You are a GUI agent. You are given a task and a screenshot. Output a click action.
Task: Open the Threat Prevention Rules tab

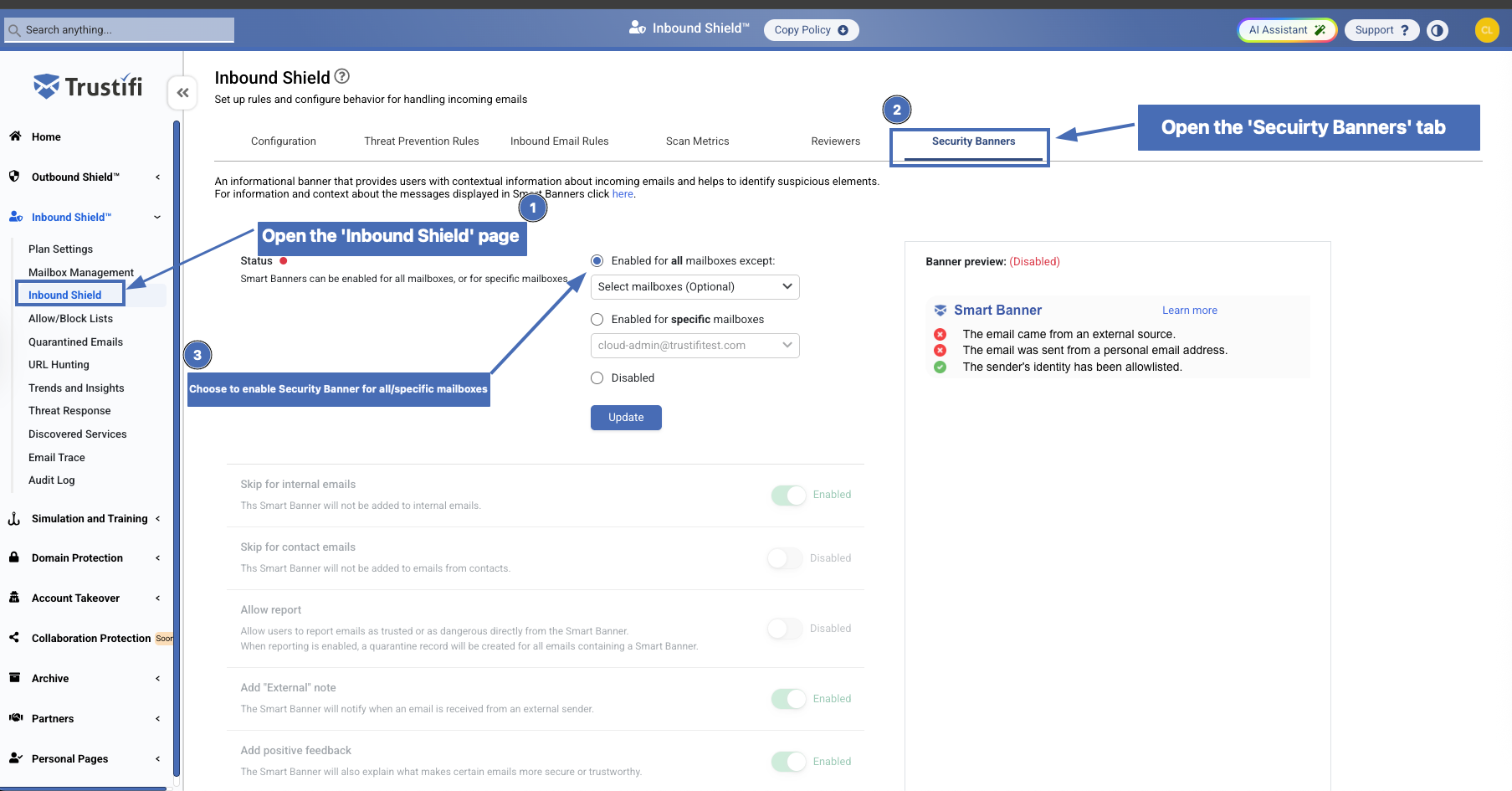(x=422, y=141)
